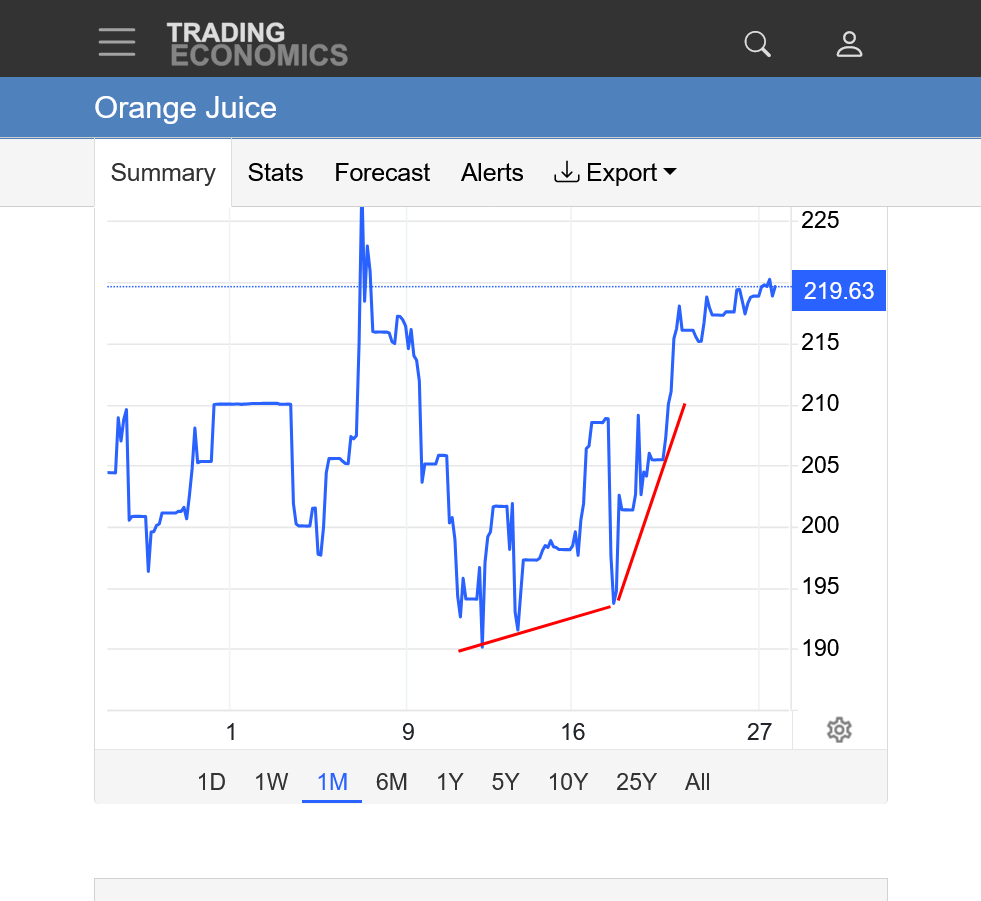The width and height of the screenshot is (981, 901).
Task: Expand the Export dropdown
Action: coord(615,173)
